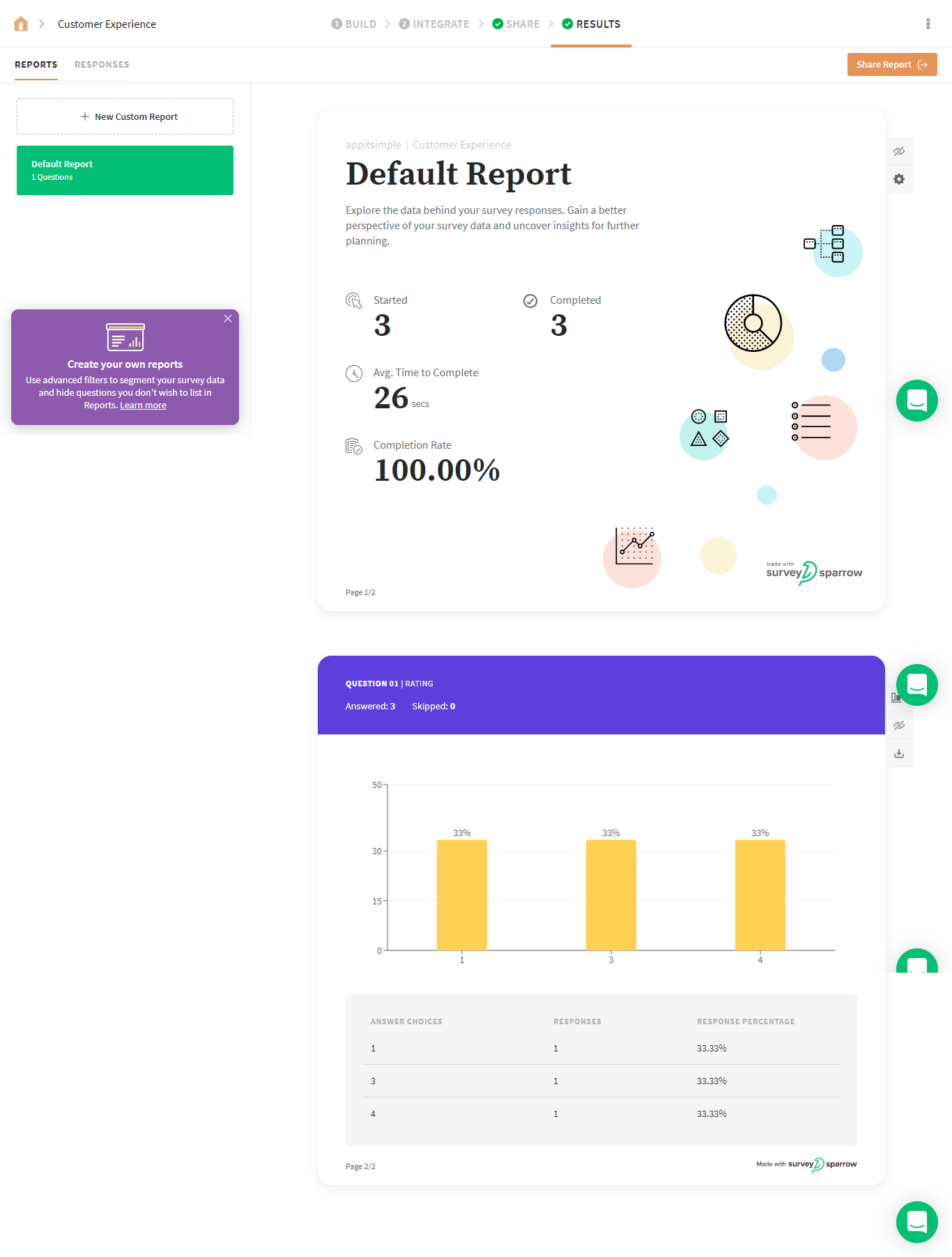Viewport: 952px width, 1257px height.
Task: Toggle visibility of the Default Report cover page
Action: (x=899, y=151)
